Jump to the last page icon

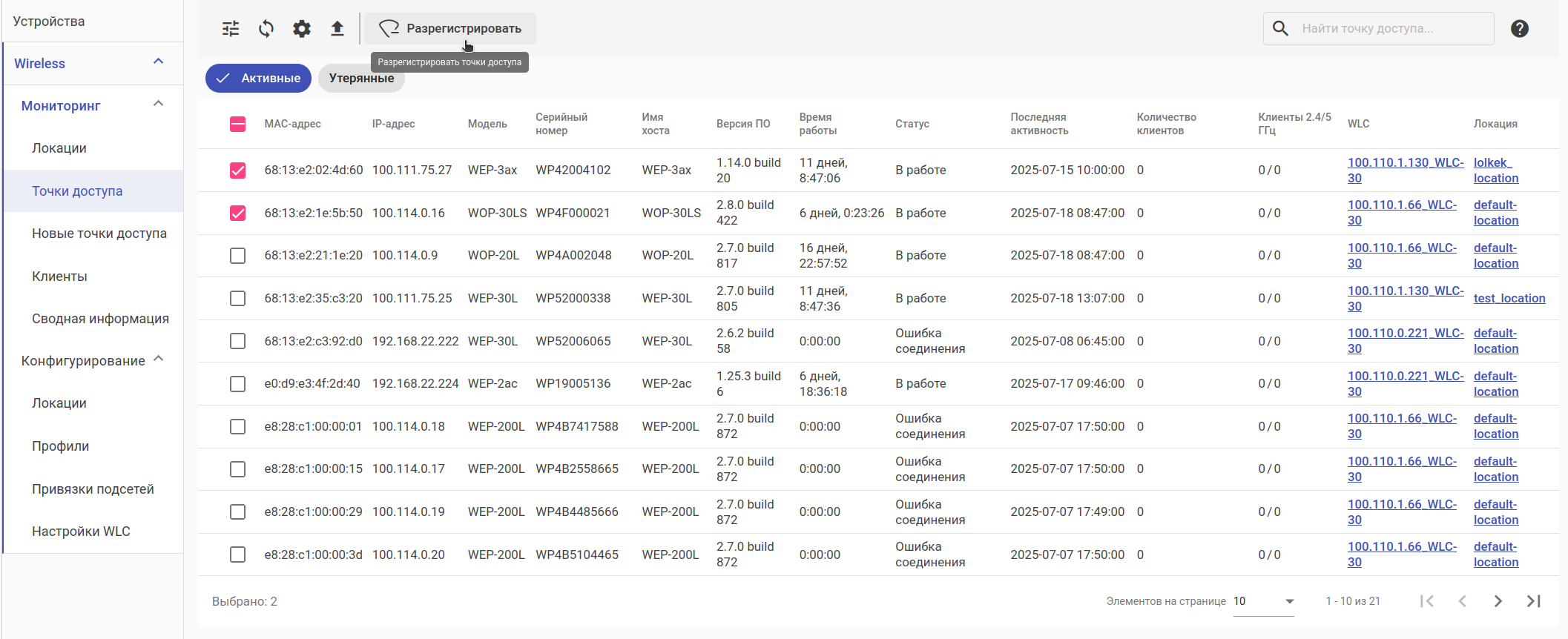[x=1533, y=601]
